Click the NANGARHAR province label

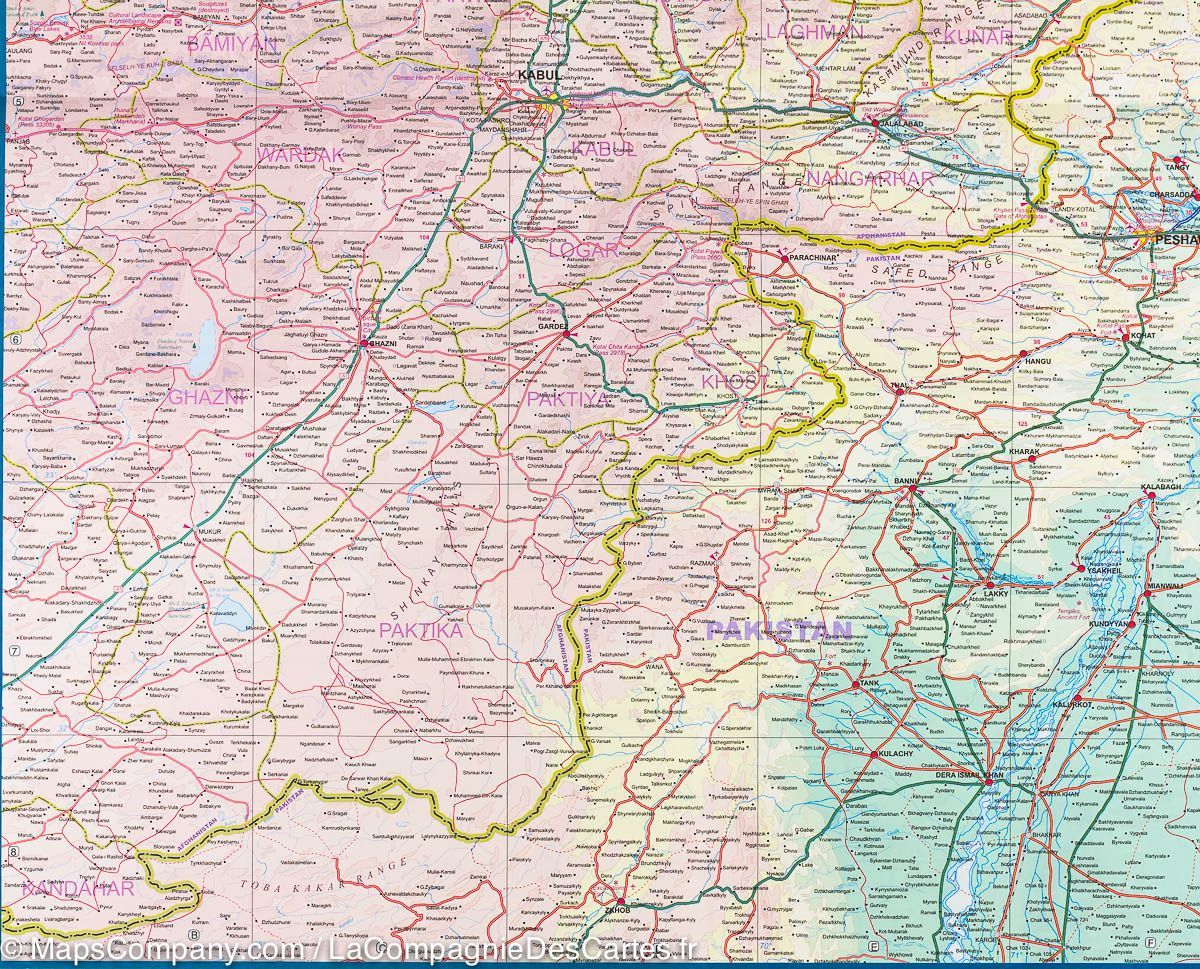pos(868,178)
